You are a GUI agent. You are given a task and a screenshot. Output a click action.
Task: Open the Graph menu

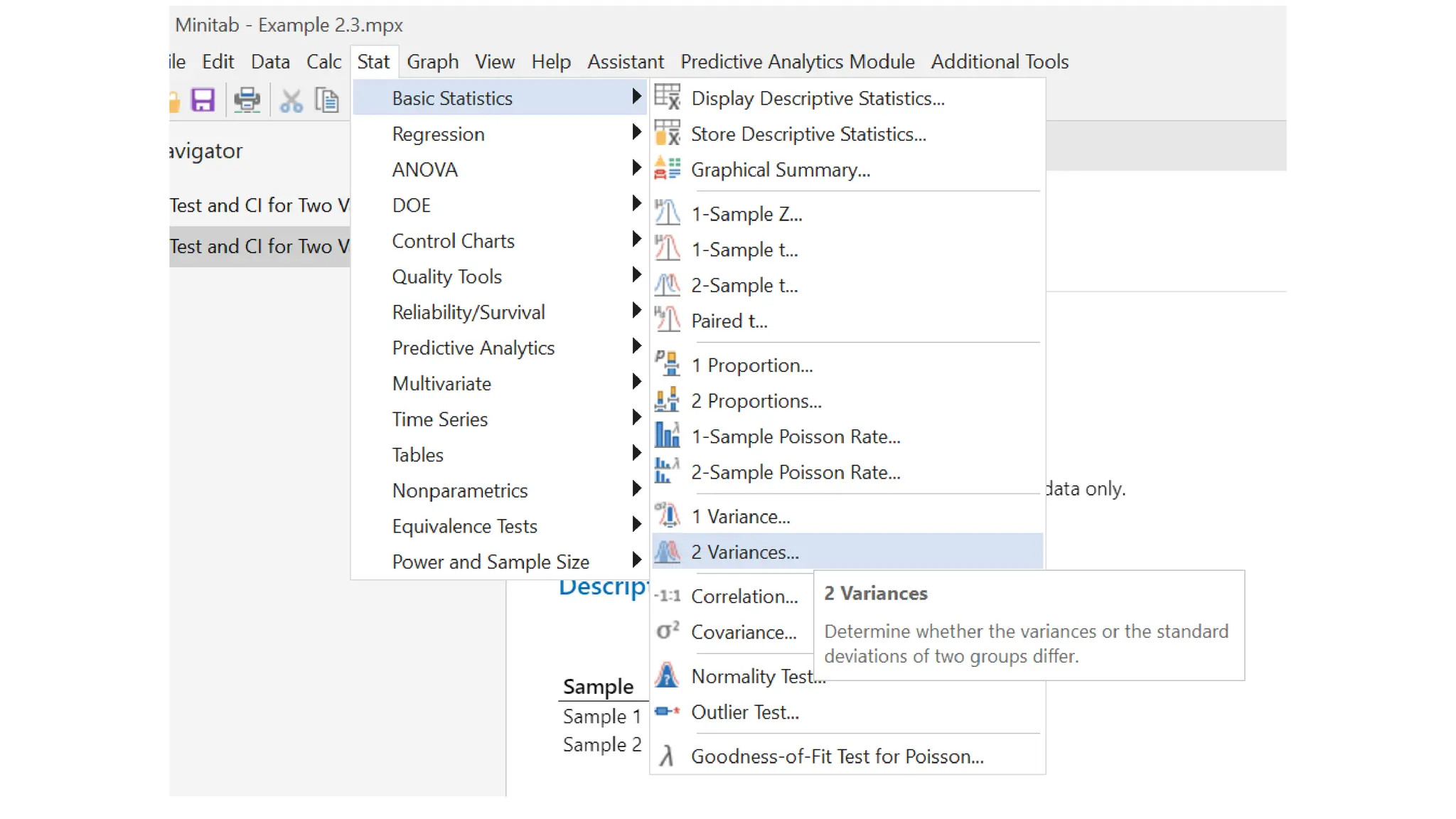click(x=432, y=62)
